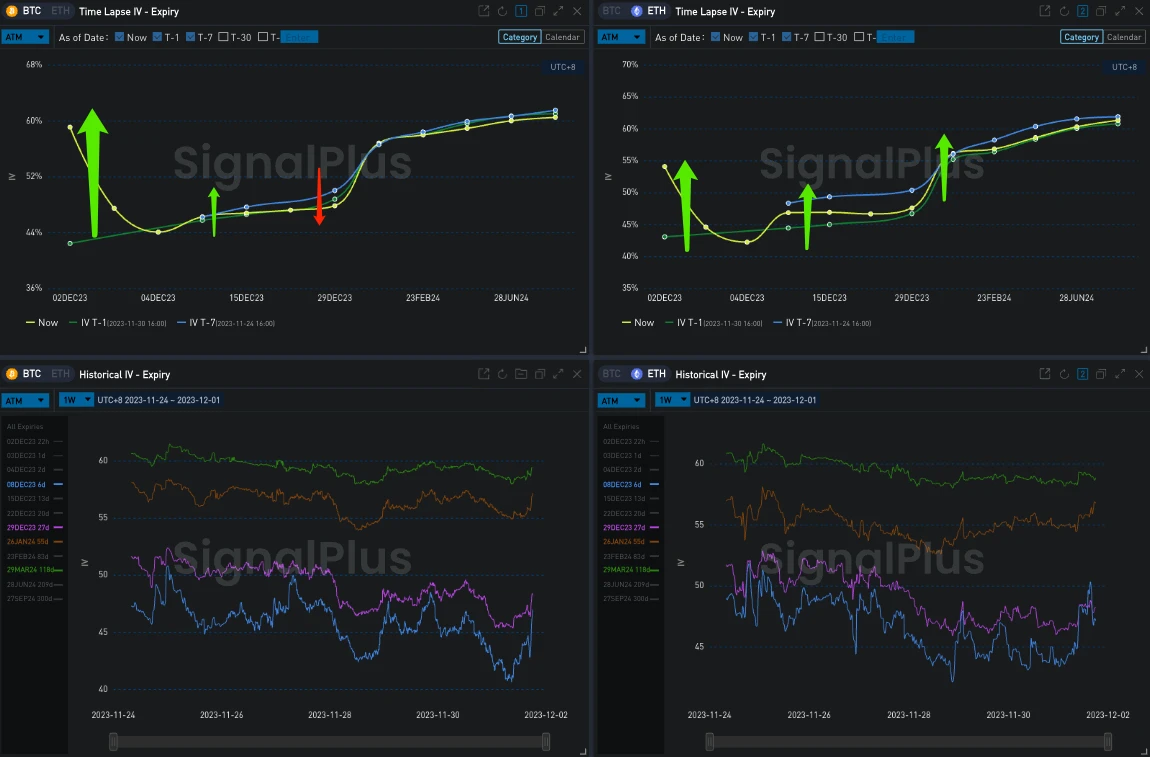This screenshot has height=757, width=1150.
Task: Click the pop-out icon in BTC Time Lapse panel
Action: tap(484, 11)
